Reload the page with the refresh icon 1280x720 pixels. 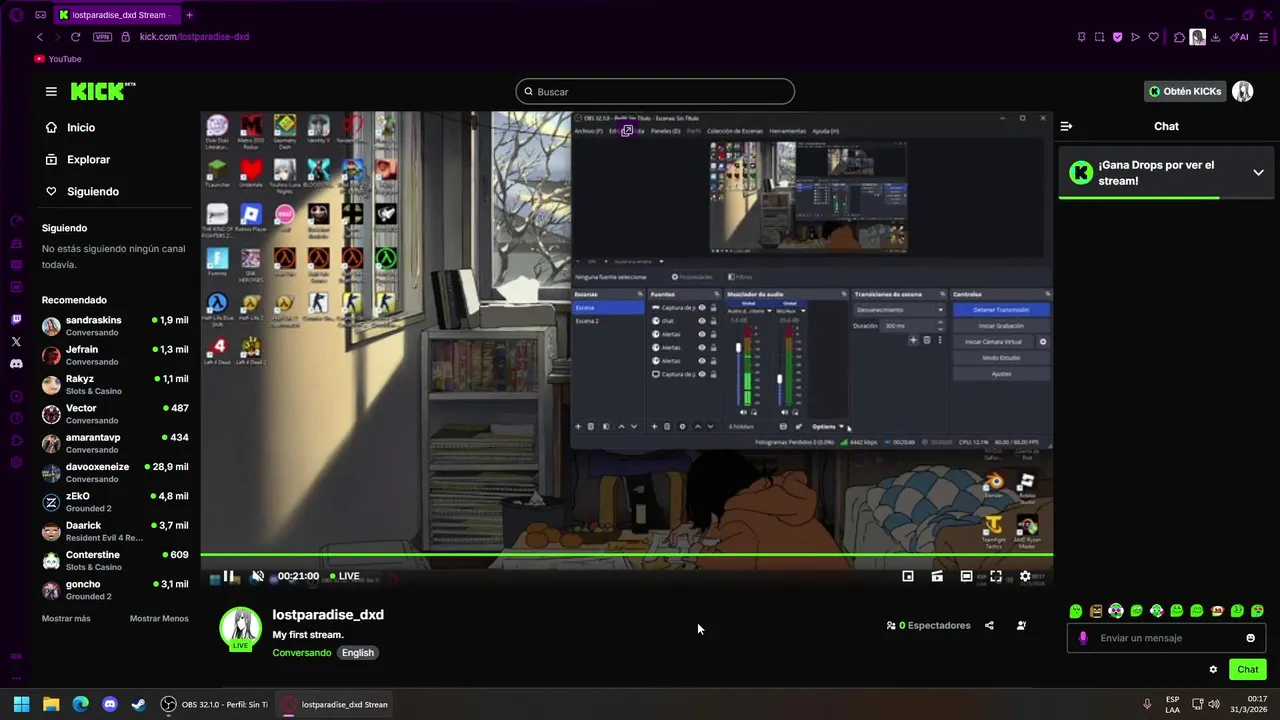point(75,37)
